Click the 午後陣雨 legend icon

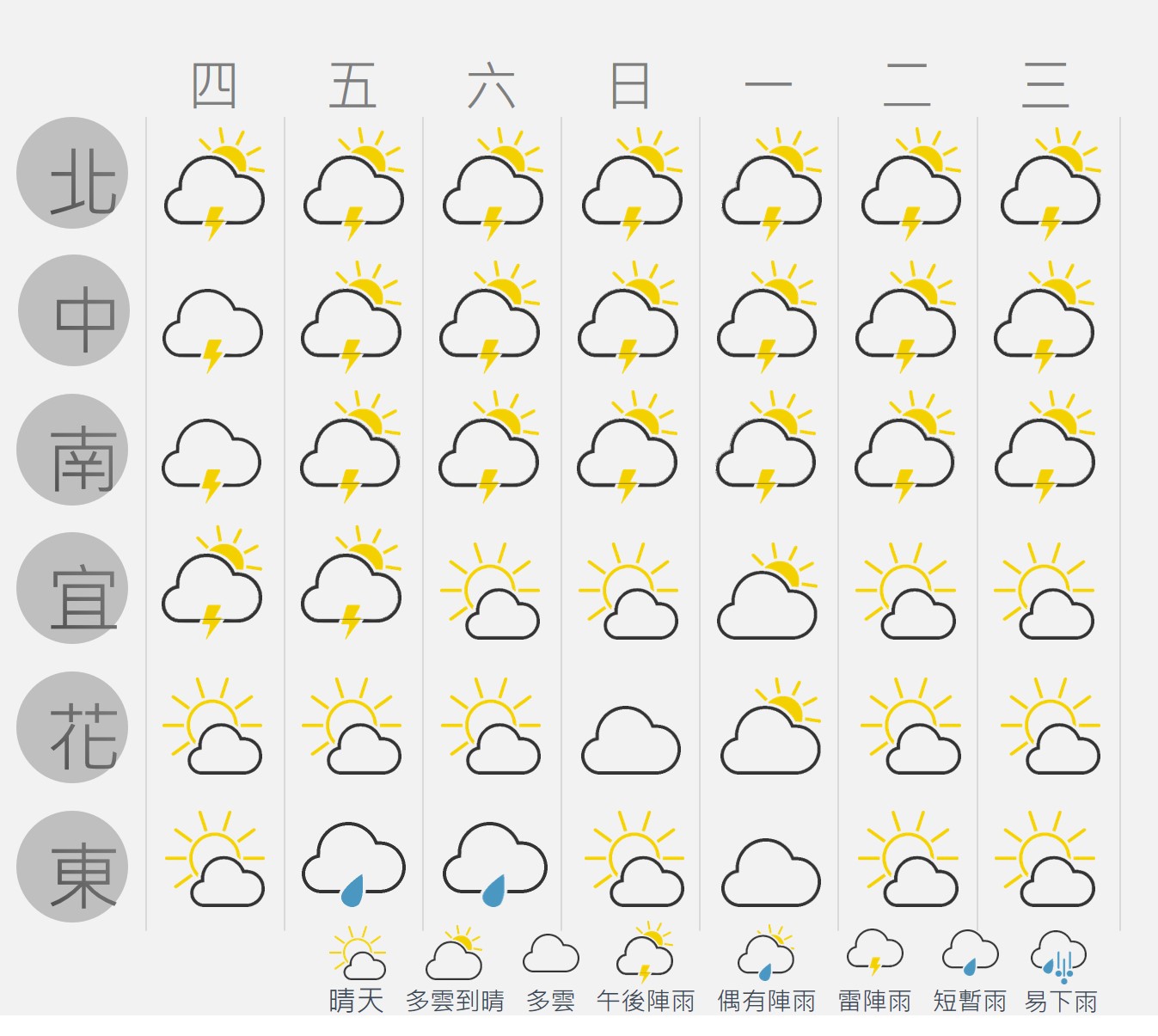tap(646, 953)
